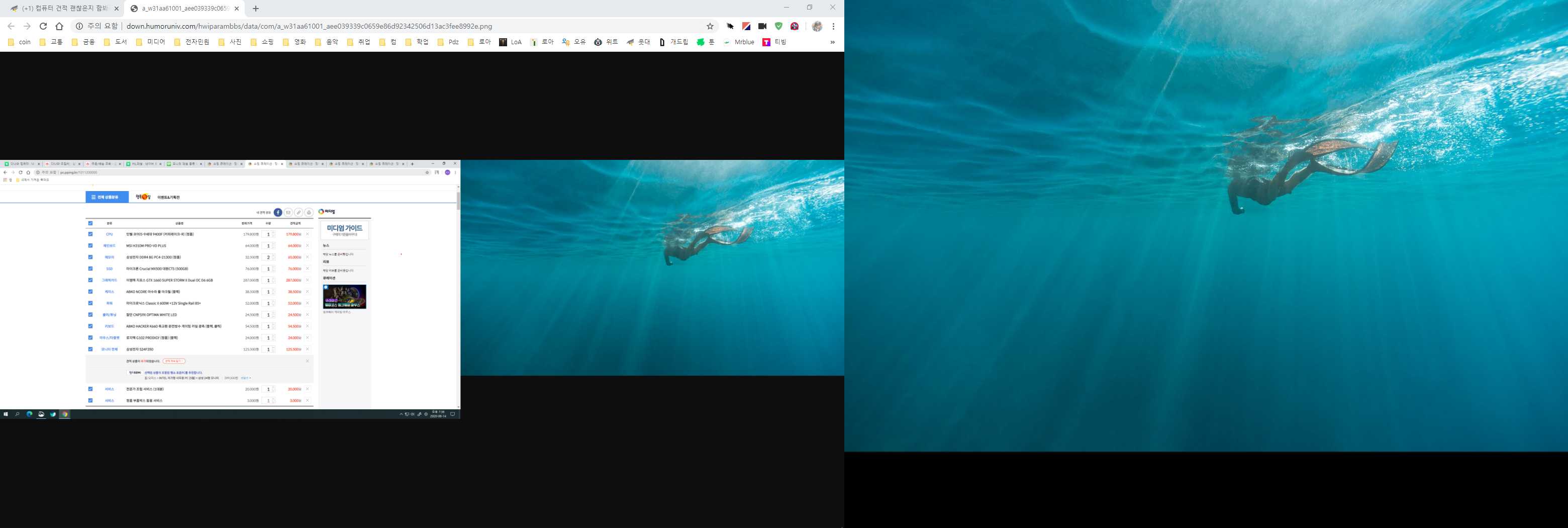Click the print icon in pictured page
Screen dimensions: 1568x528
pyautogui.click(x=309, y=213)
